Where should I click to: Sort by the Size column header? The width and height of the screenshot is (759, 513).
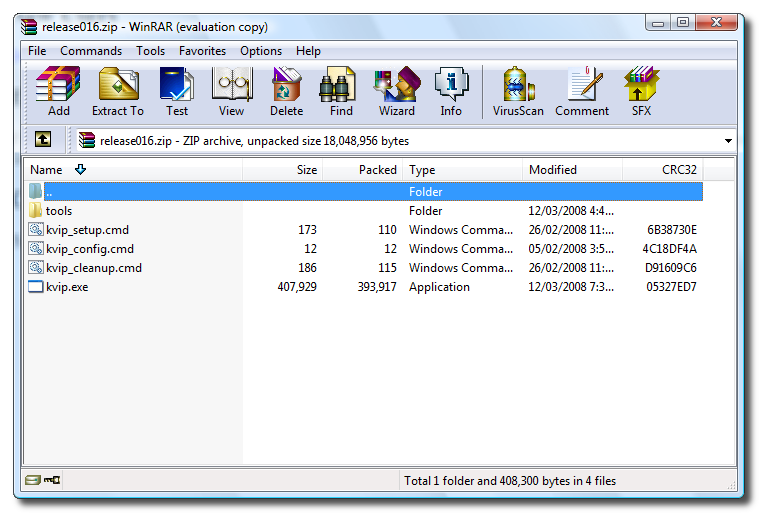pos(283,170)
